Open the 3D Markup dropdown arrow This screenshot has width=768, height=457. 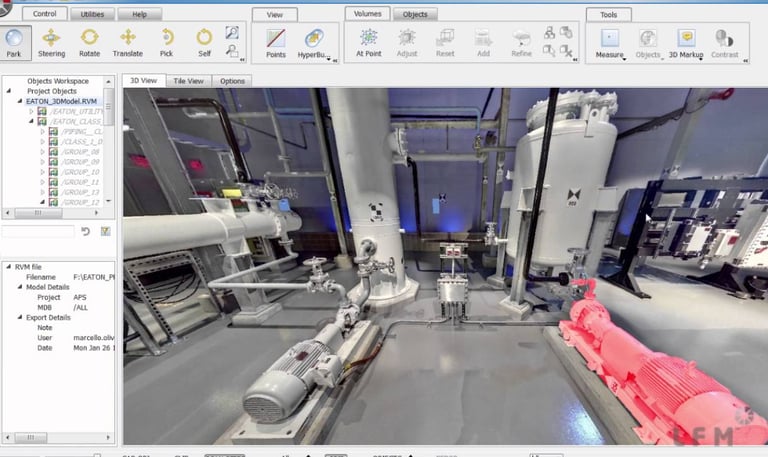click(x=701, y=59)
